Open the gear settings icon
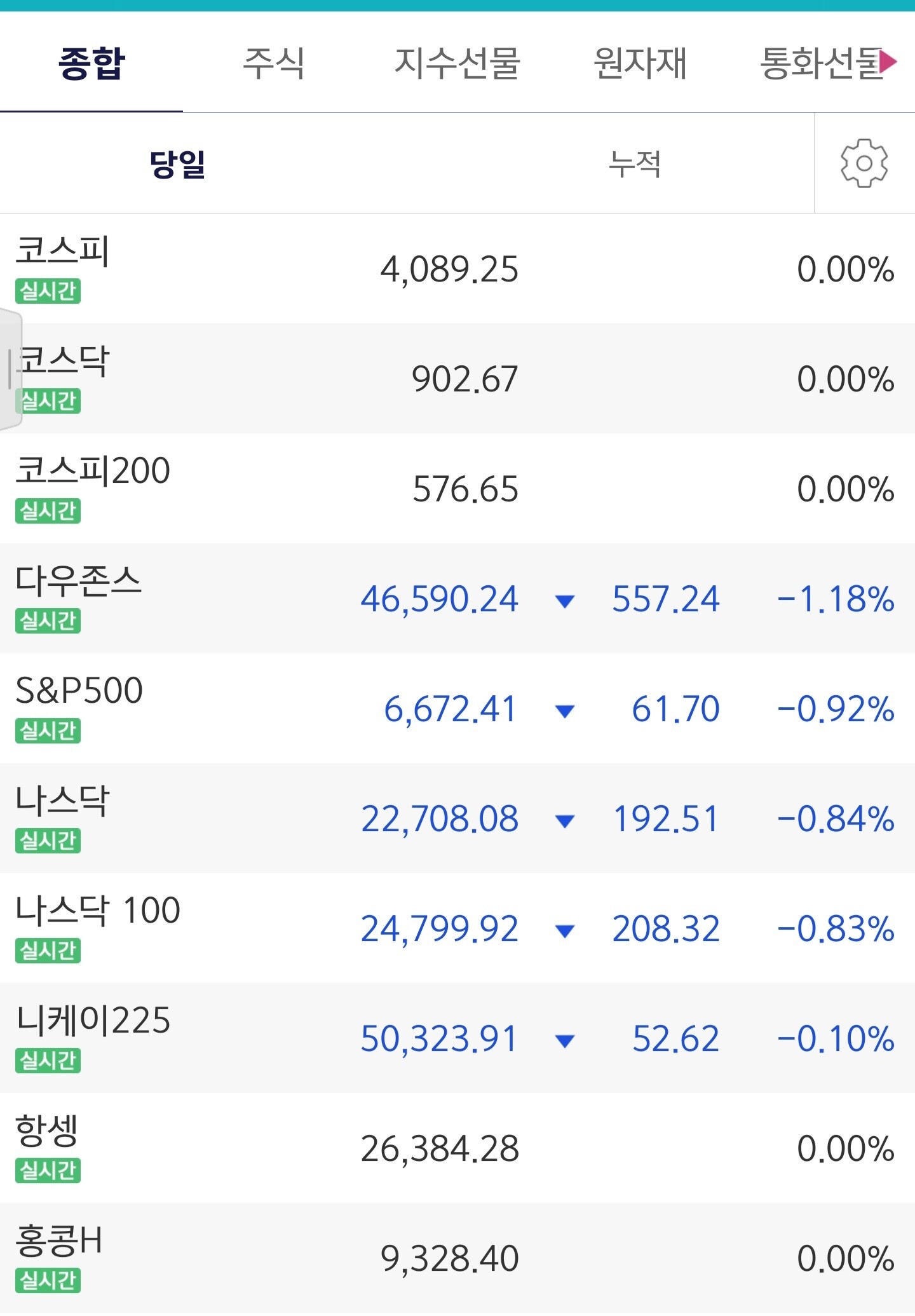Viewport: 915px width, 1316px height. point(864,163)
